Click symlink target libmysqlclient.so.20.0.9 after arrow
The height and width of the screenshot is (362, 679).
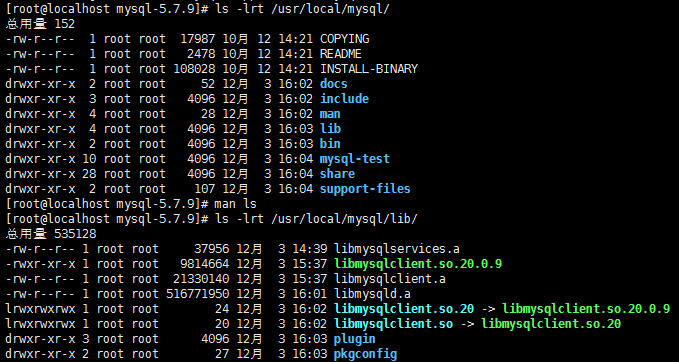point(586,309)
